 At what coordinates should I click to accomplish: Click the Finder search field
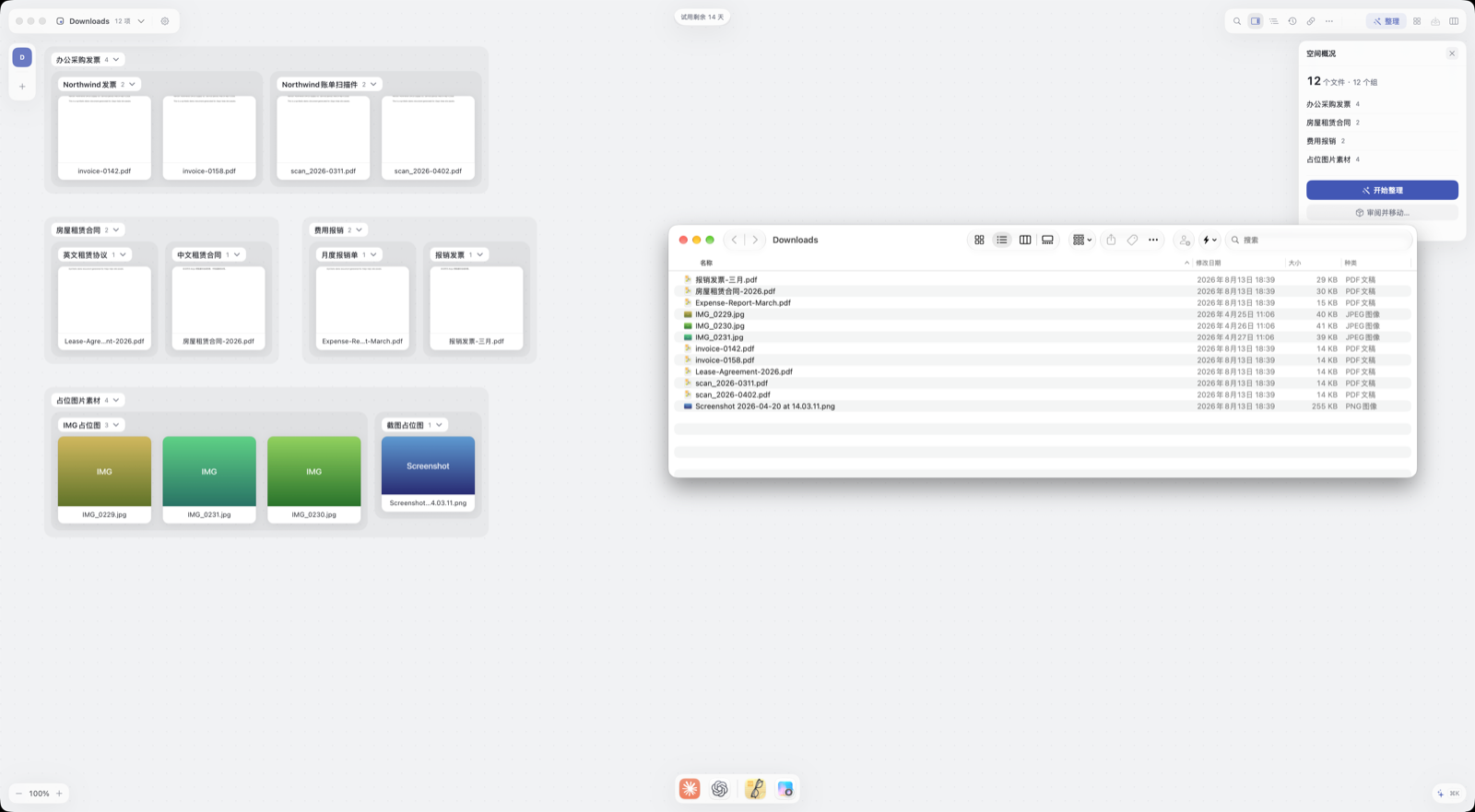tap(1318, 240)
